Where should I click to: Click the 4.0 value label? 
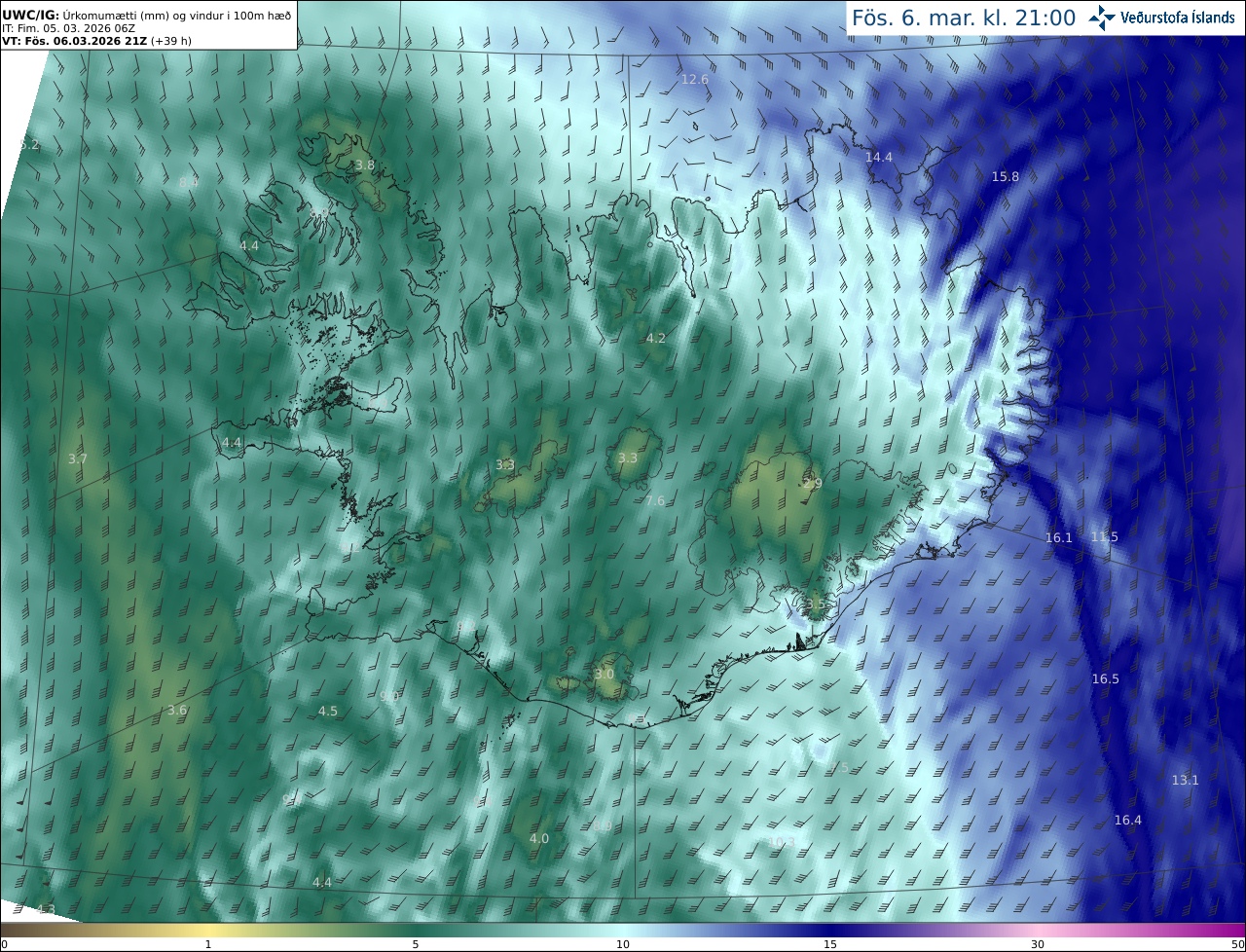(539, 838)
